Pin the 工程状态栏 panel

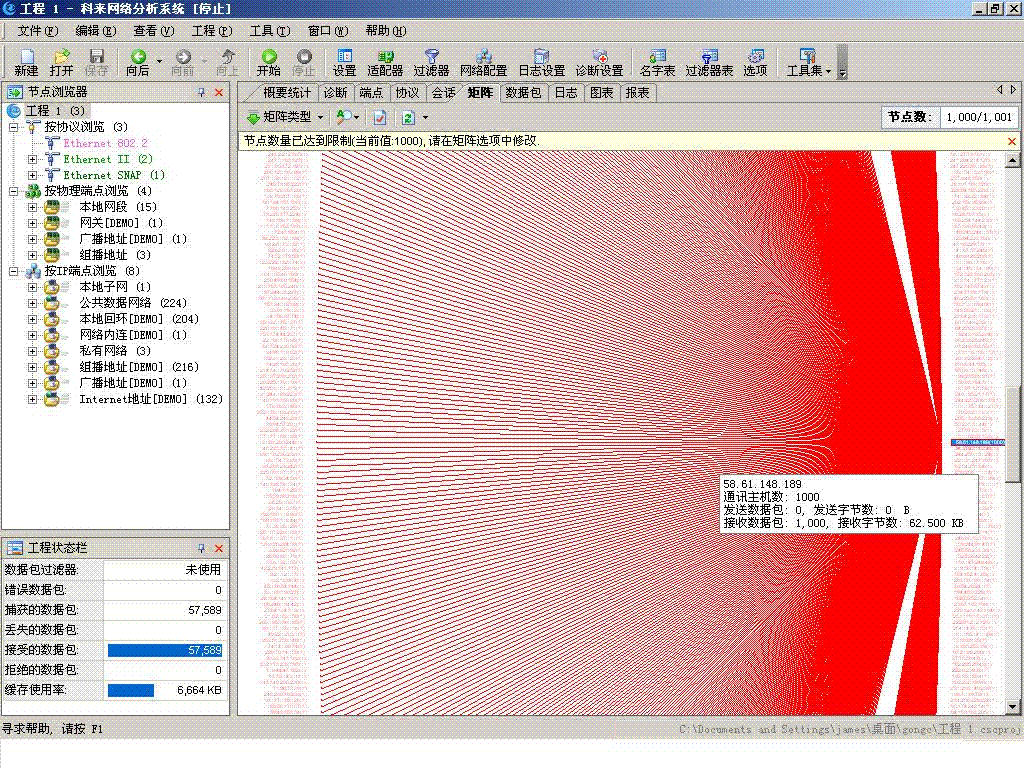201,548
